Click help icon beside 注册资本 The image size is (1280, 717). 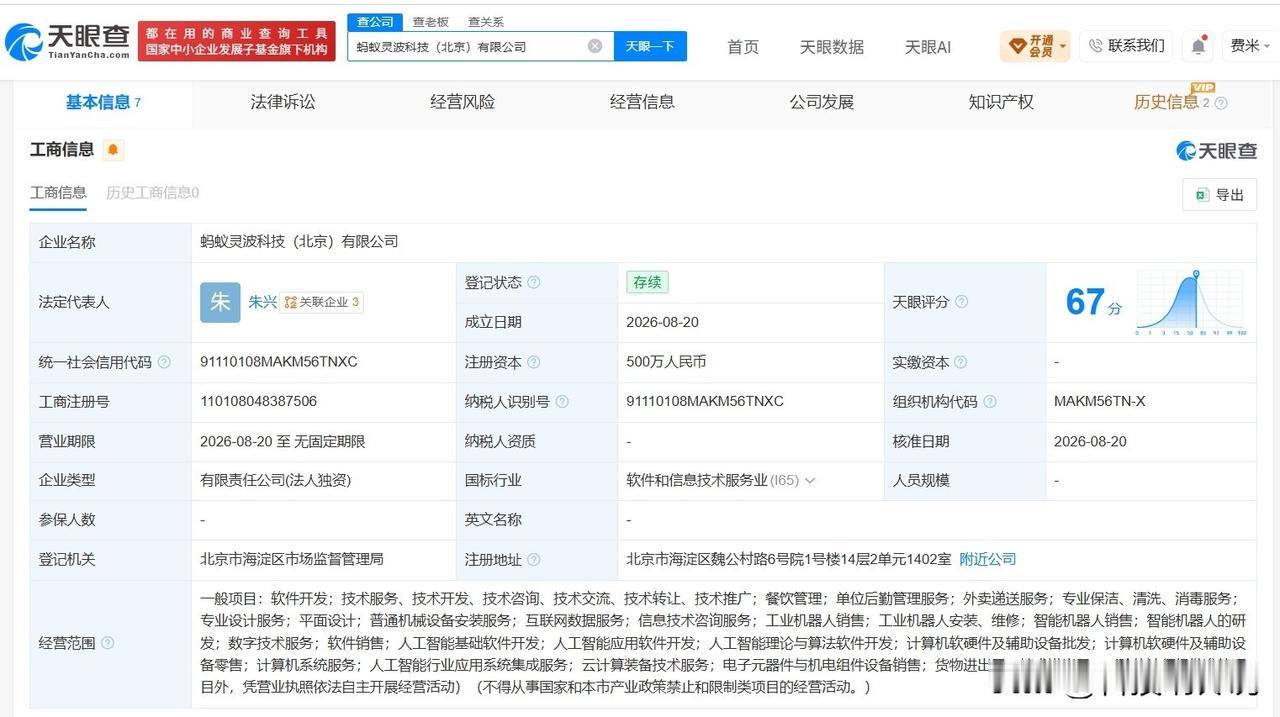tap(534, 362)
